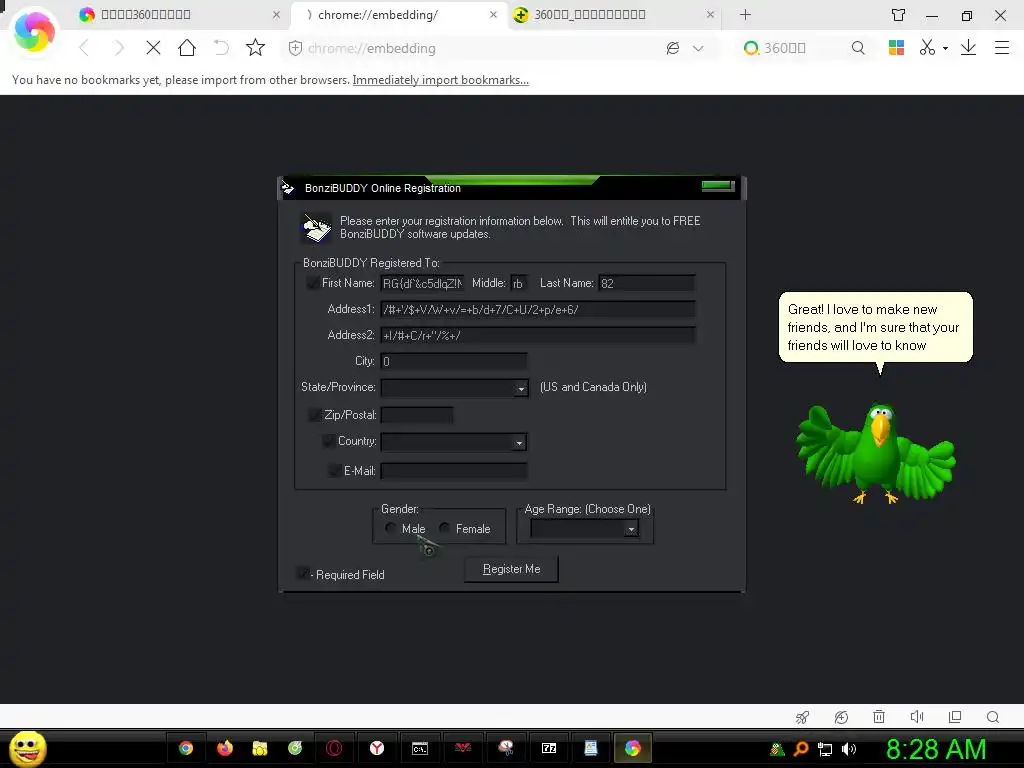Close the chrome://embedding/ tab
Screen dimensions: 1024x768
click(493, 14)
